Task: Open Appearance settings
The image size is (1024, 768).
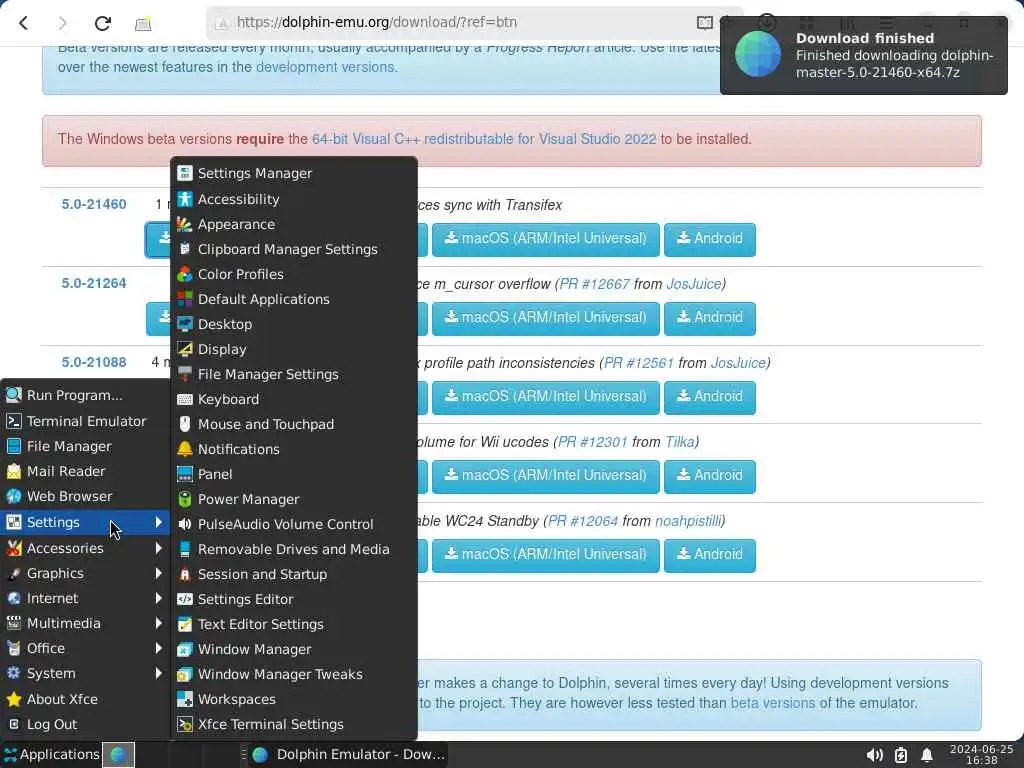Action: pos(294,224)
